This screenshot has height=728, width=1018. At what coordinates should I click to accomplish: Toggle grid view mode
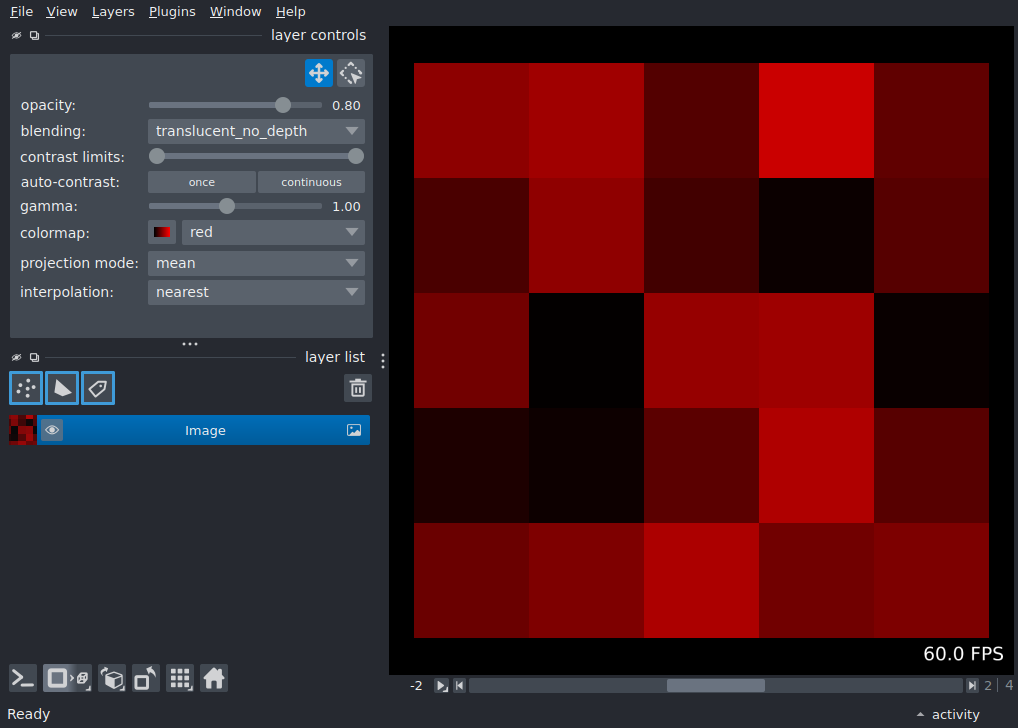point(180,679)
